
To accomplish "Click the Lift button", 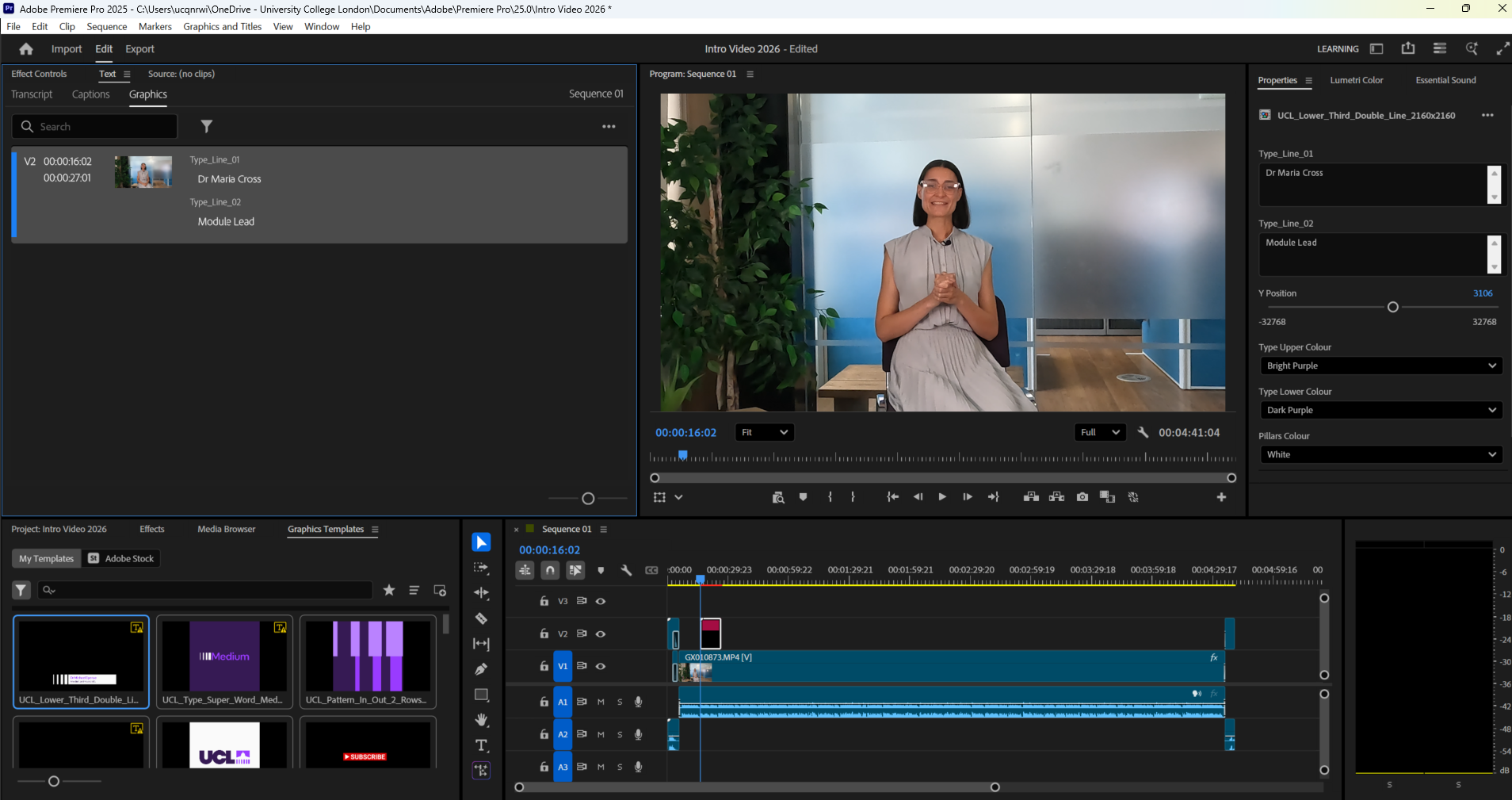I will pos(1031,497).
